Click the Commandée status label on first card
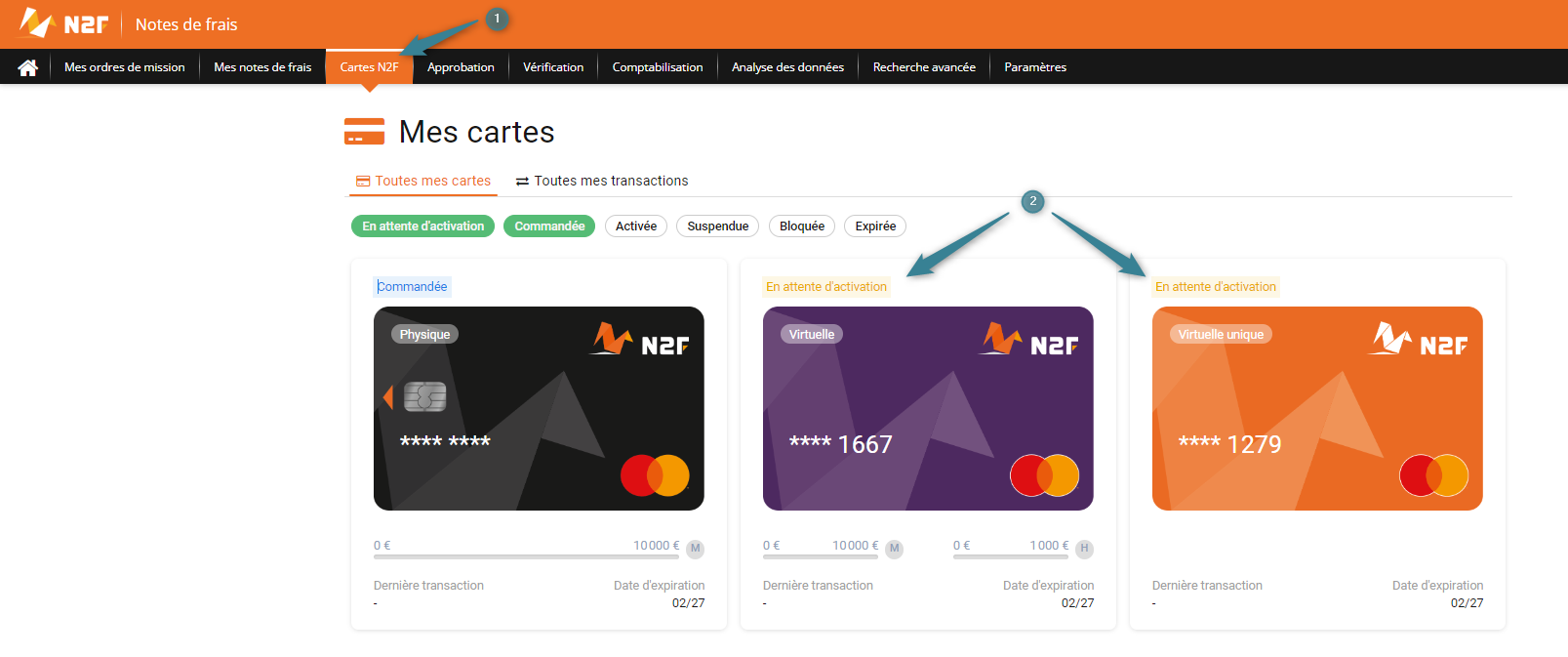Screen dimensions: 1568x657 pyautogui.click(x=413, y=287)
